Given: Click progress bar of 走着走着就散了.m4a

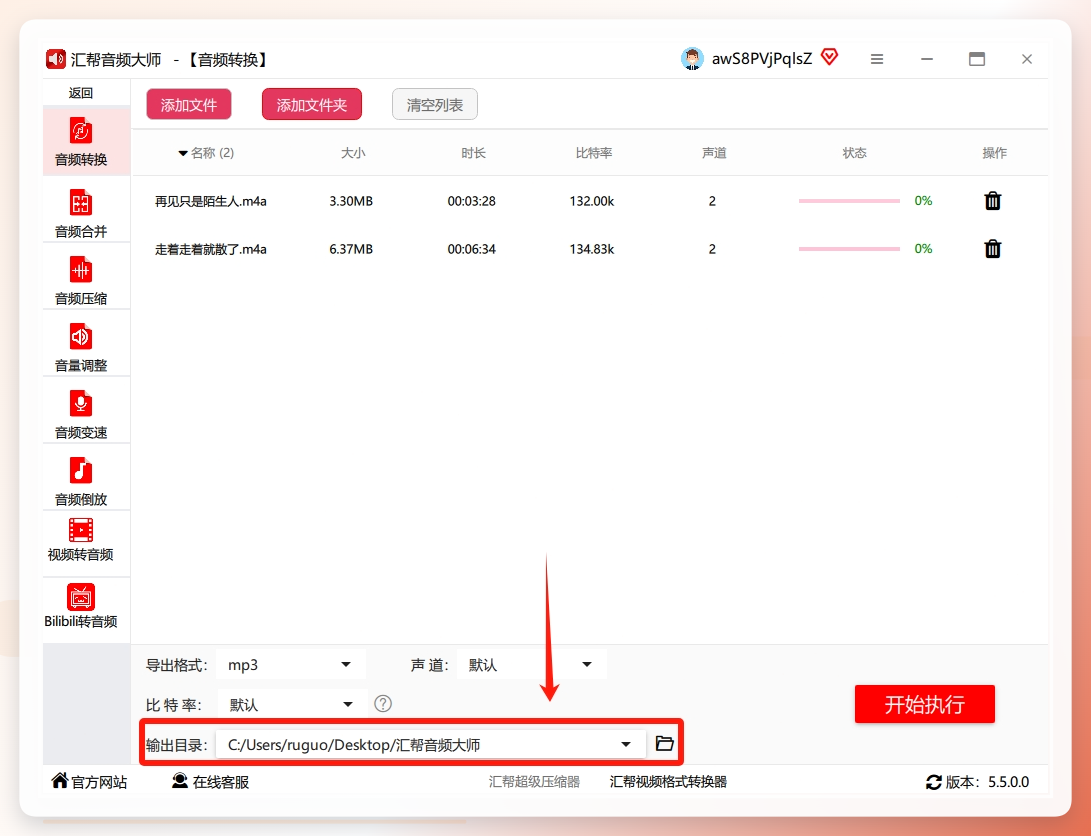Looking at the screenshot, I should pyautogui.click(x=850, y=249).
